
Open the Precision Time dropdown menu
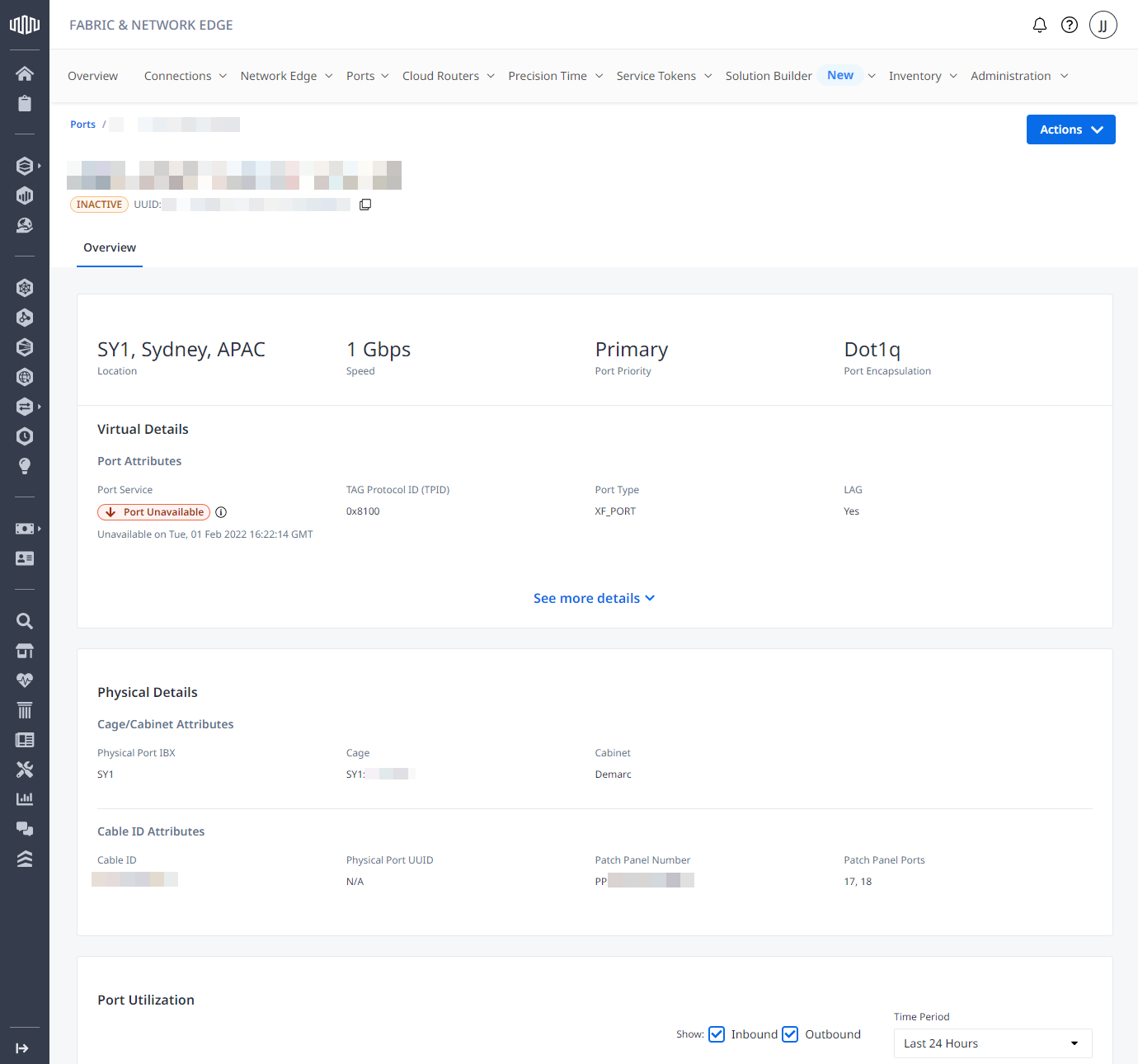point(556,76)
